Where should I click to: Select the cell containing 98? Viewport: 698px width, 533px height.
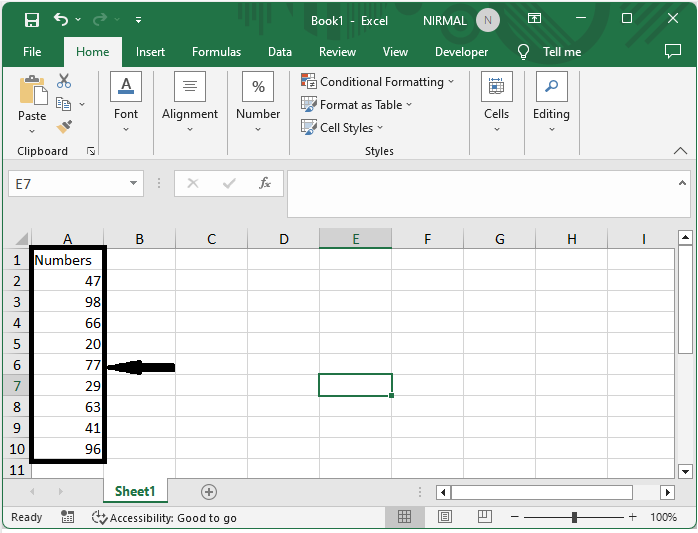point(68,302)
